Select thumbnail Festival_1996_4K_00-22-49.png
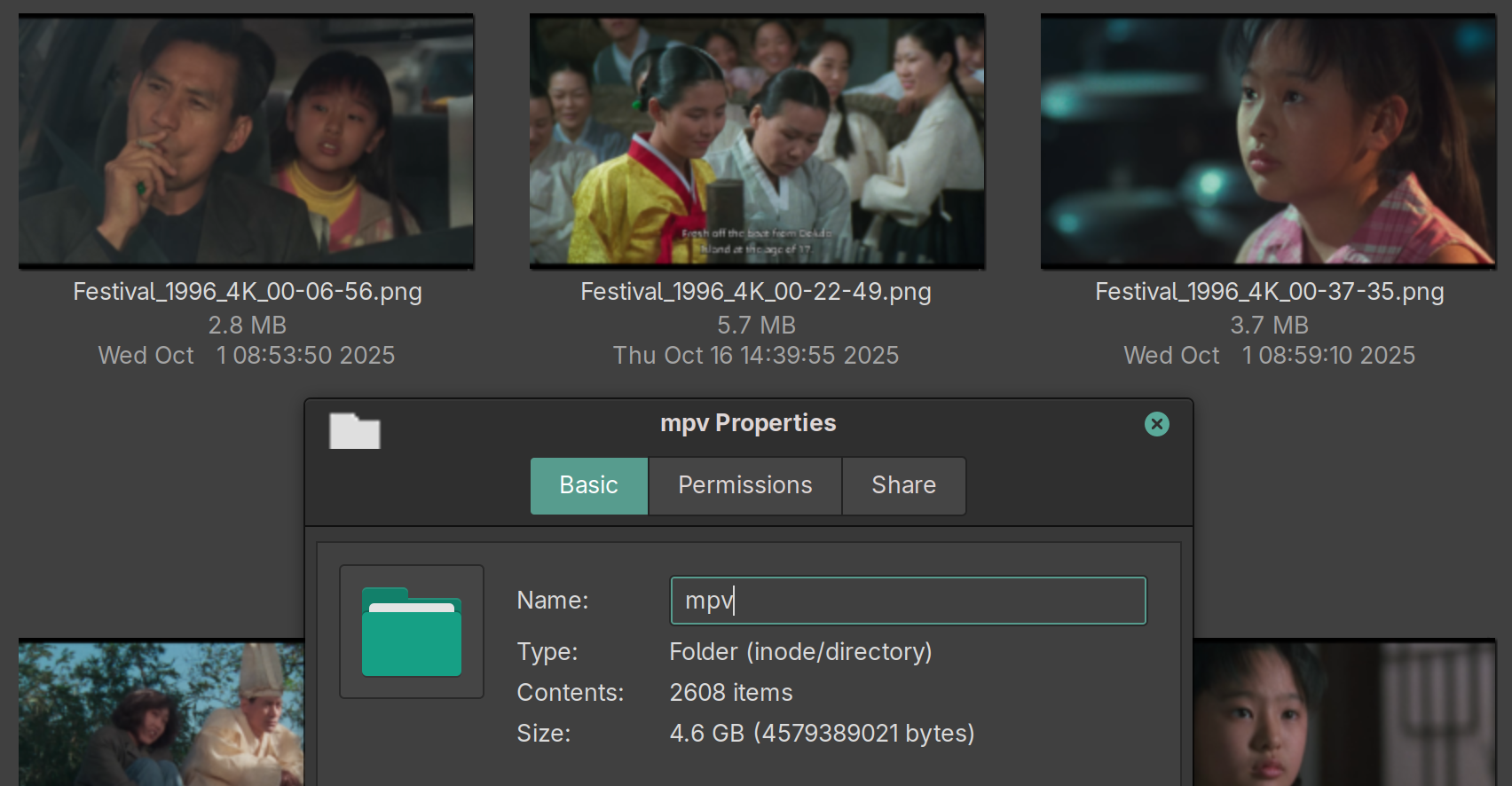The height and width of the screenshot is (786, 1512). tap(757, 141)
